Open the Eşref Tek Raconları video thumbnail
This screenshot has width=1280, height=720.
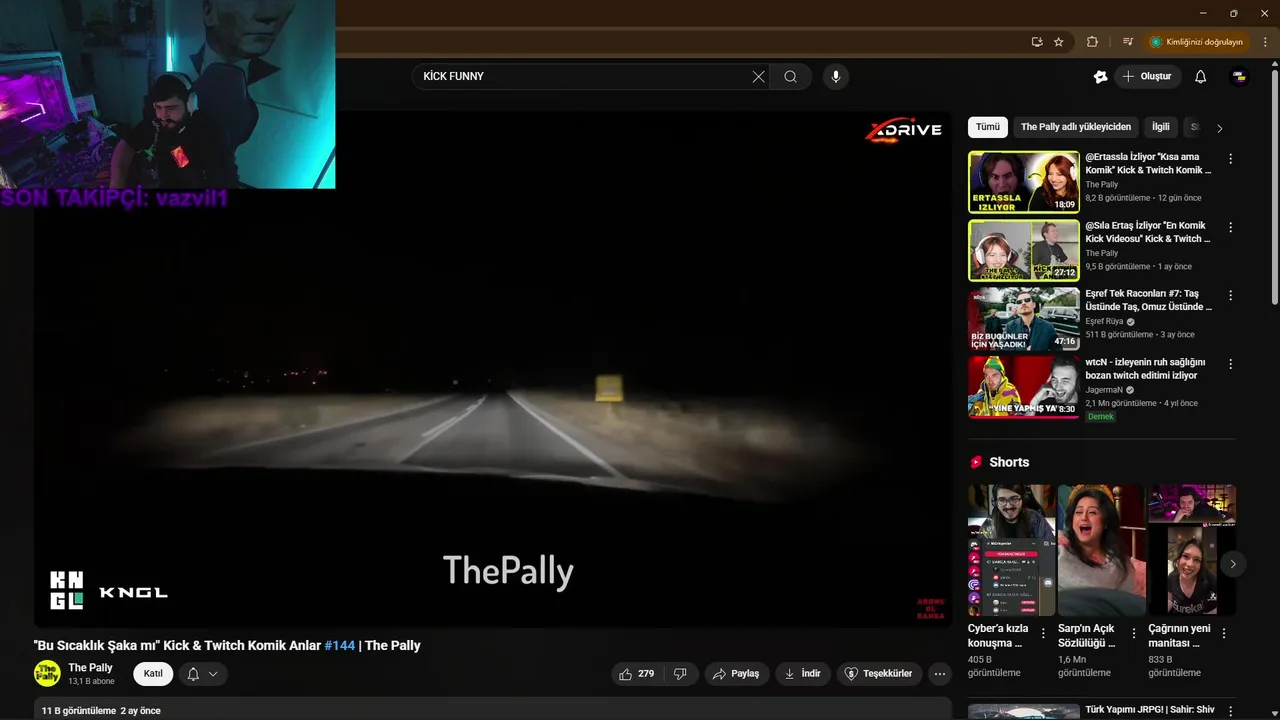(1024, 319)
